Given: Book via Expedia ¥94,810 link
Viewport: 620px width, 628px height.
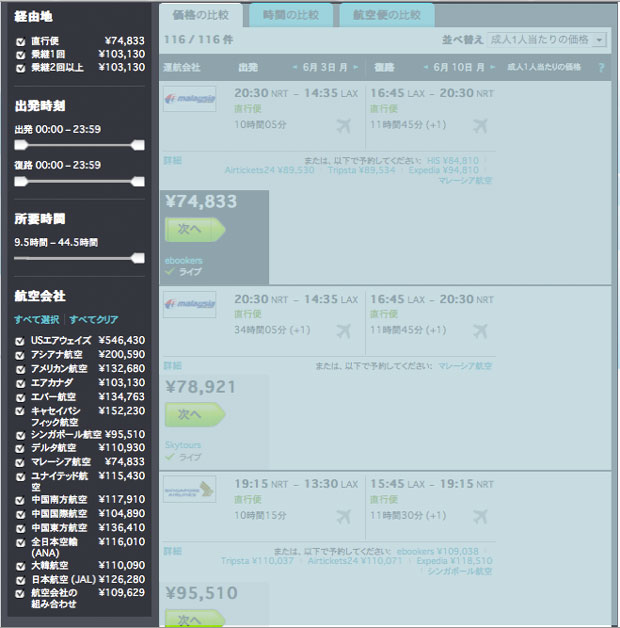Looking at the screenshot, I should pos(444,170).
